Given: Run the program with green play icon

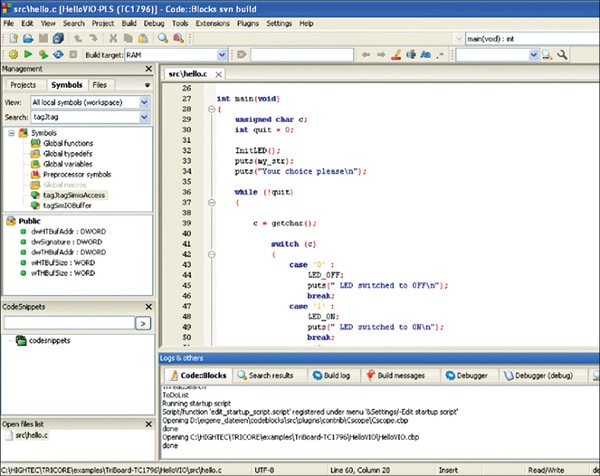Looking at the screenshot, I should [x=27, y=54].
